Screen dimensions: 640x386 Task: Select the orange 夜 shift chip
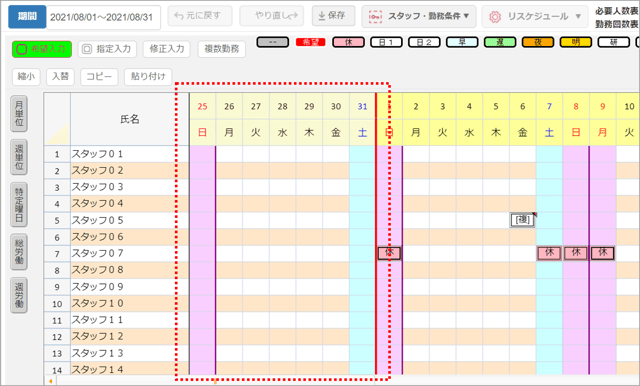coord(538,42)
